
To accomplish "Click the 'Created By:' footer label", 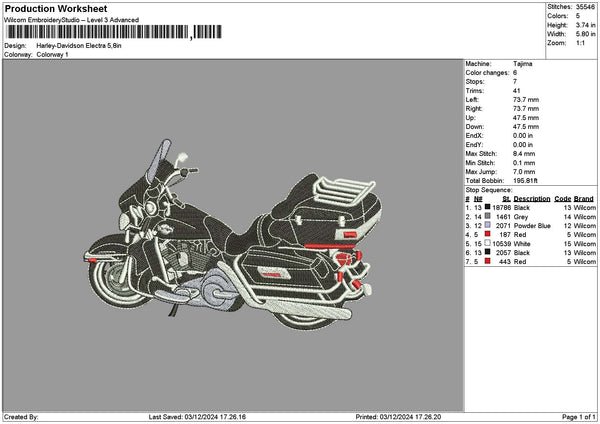I will coord(21,417).
